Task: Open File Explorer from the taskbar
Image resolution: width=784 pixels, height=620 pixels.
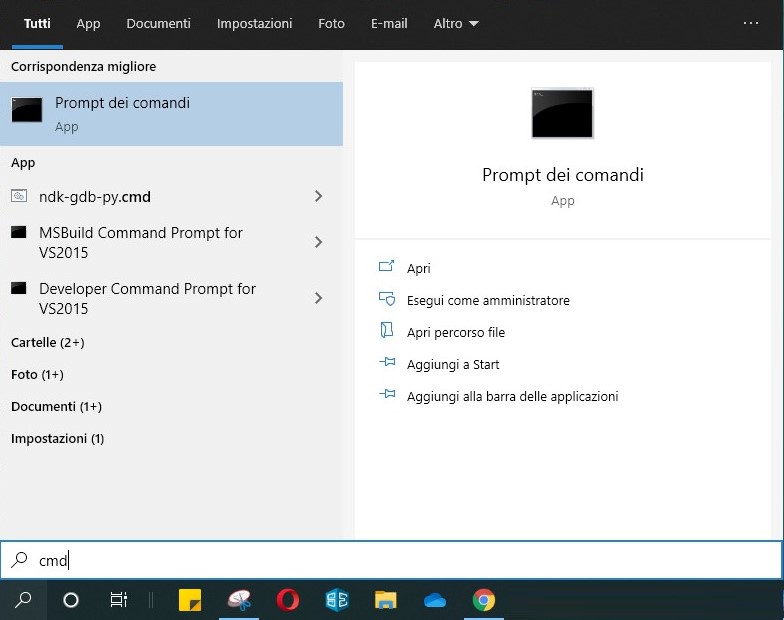Action: pos(386,600)
